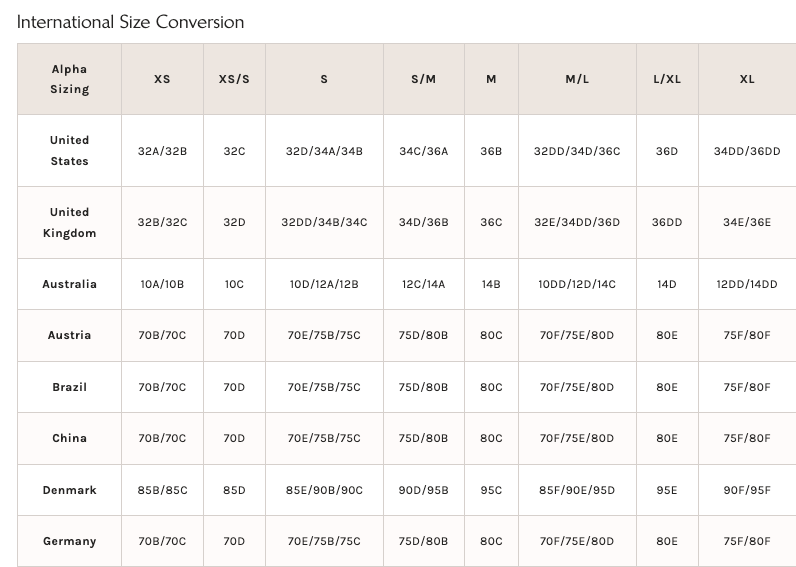Screen dimensions: 796x567
Task: Select the 10DD/12D/14C Australia cell
Action: [x=577, y=284]
